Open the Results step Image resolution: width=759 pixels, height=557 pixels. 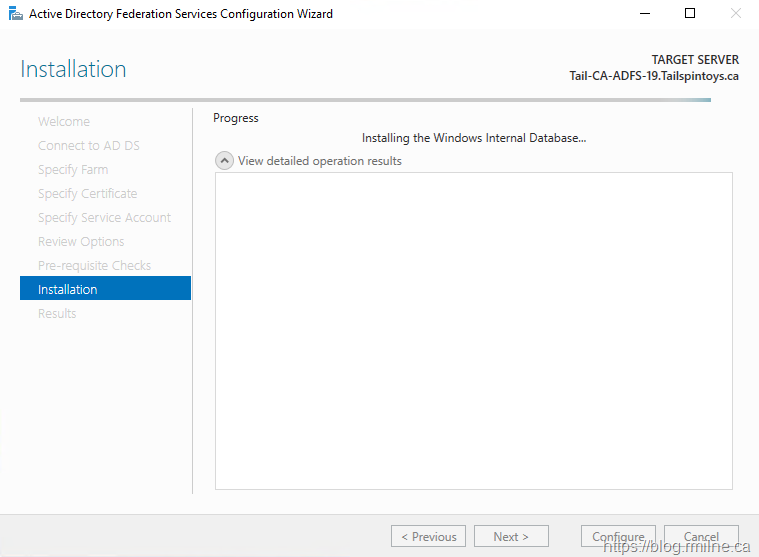pyautogui.click(x=57, y=314)
